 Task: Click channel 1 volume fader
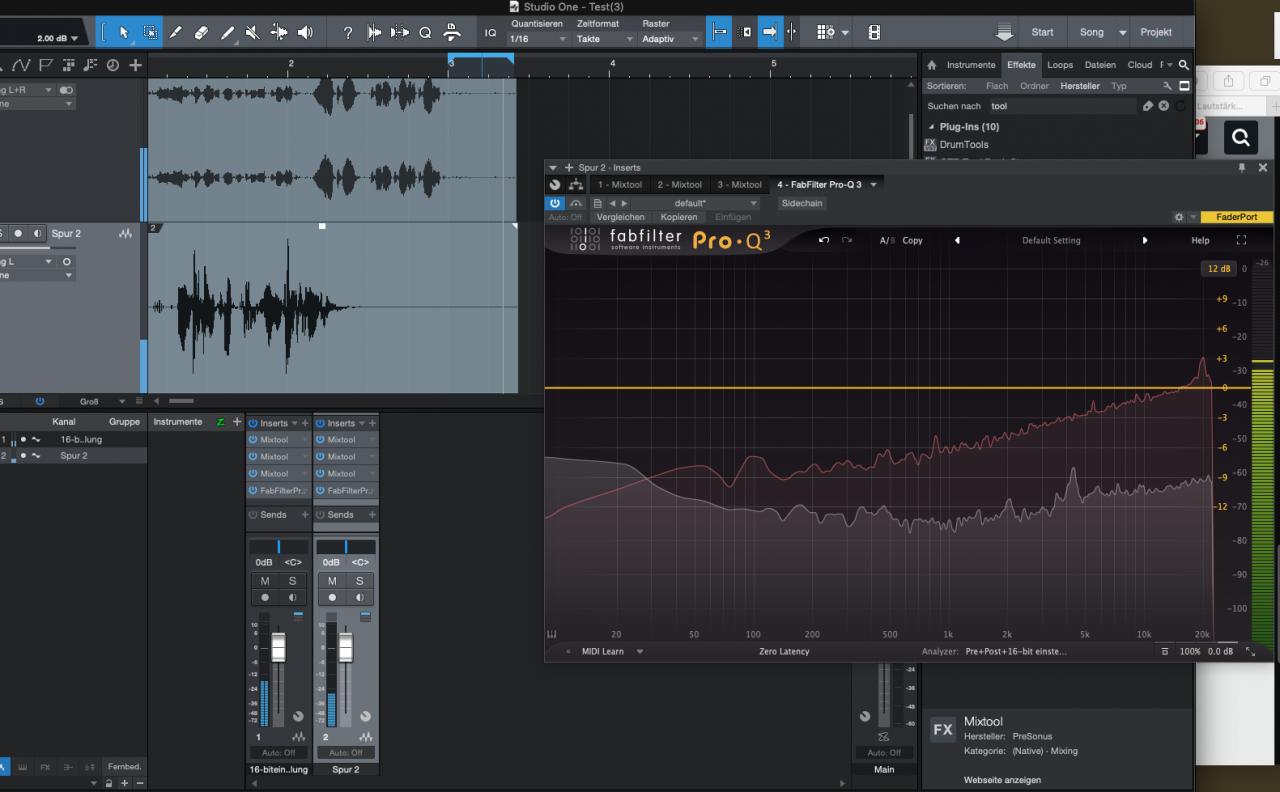tap(278, 647)
